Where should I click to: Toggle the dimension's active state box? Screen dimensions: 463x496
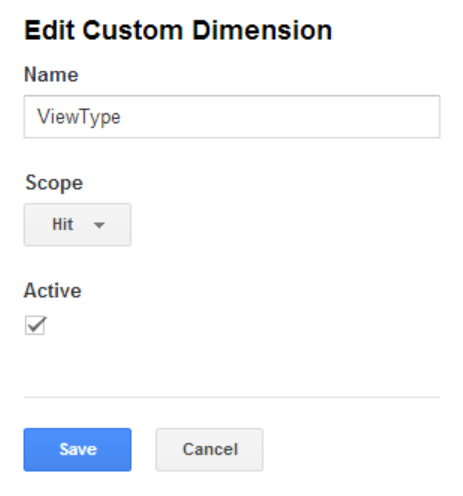pyautogui.click(x=35, y=325)
